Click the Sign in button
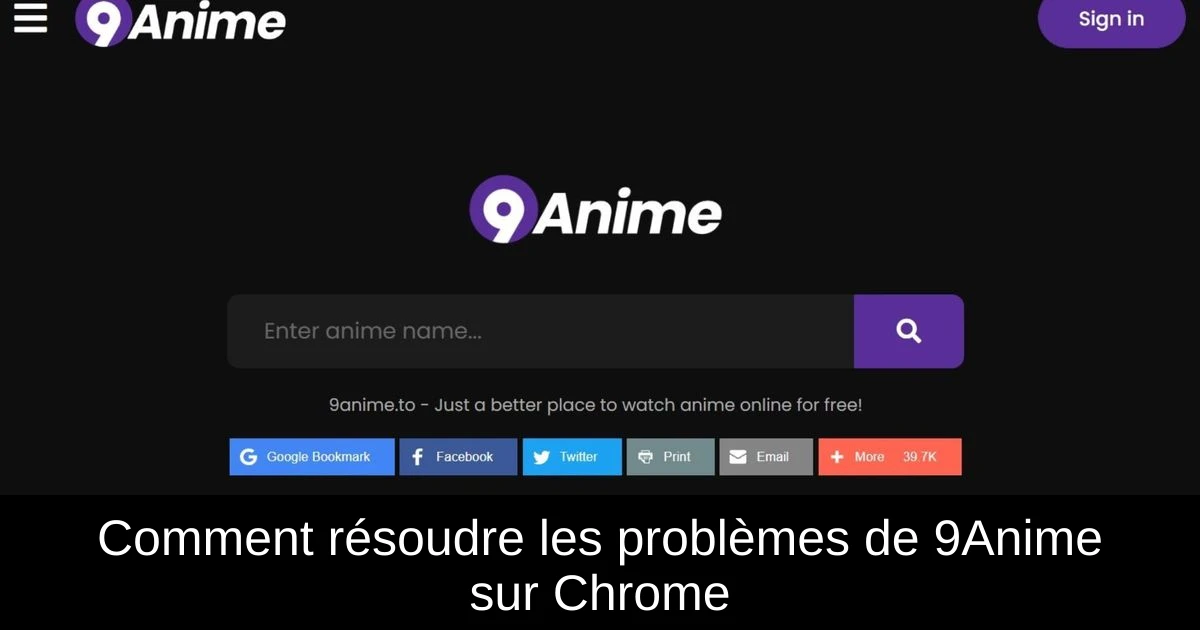This screenshot has width=1200, height=630. pyautogui.click(x=1111, y=19)
